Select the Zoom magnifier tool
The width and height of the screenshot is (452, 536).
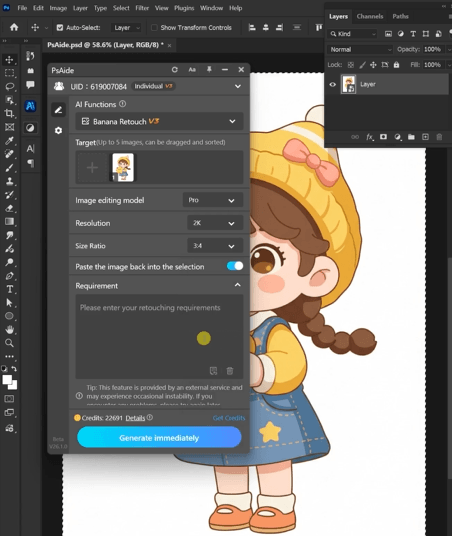click(x=9, y=343)
